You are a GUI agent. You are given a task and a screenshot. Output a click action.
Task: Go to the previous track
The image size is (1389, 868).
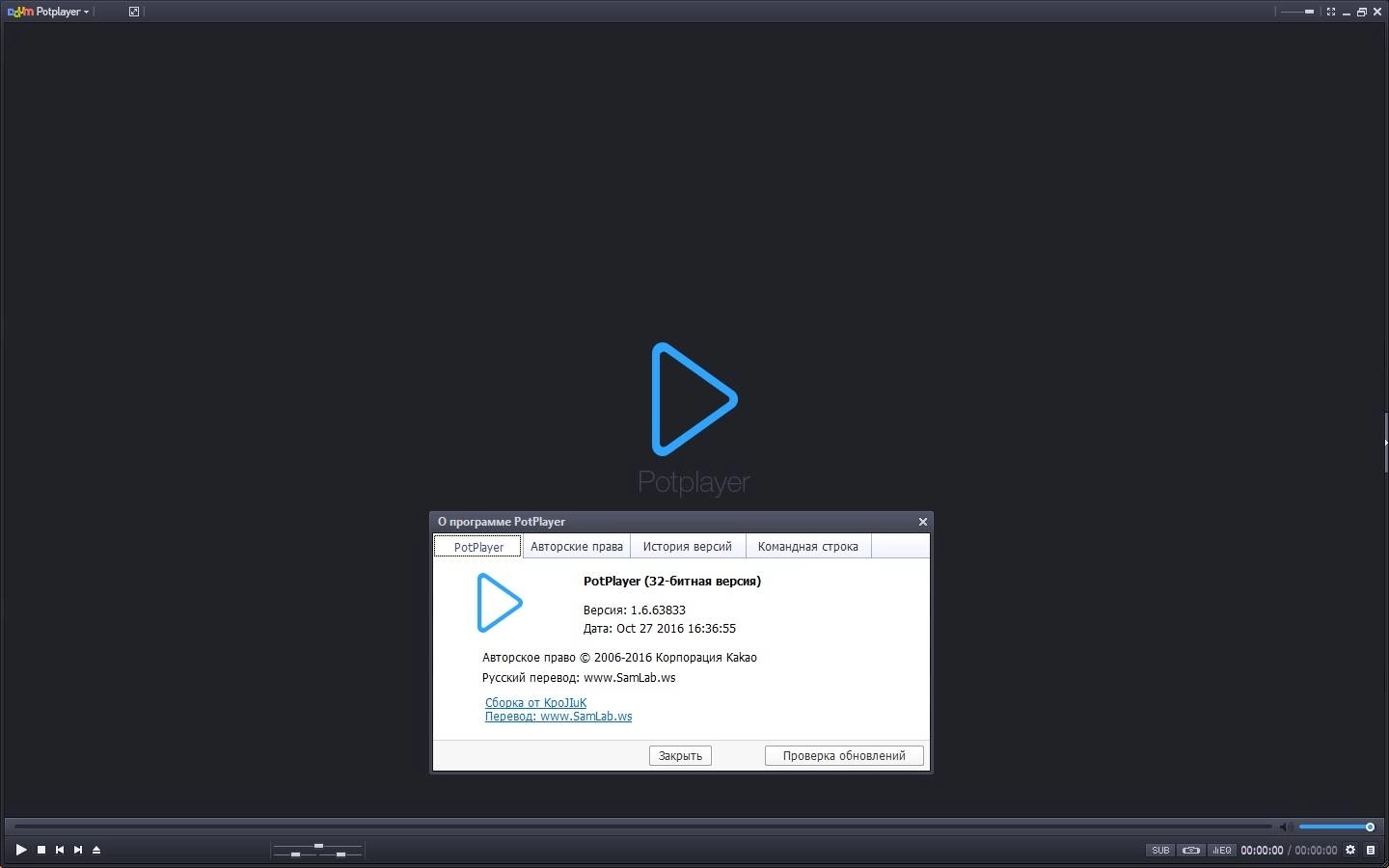(x=60, y=850)
